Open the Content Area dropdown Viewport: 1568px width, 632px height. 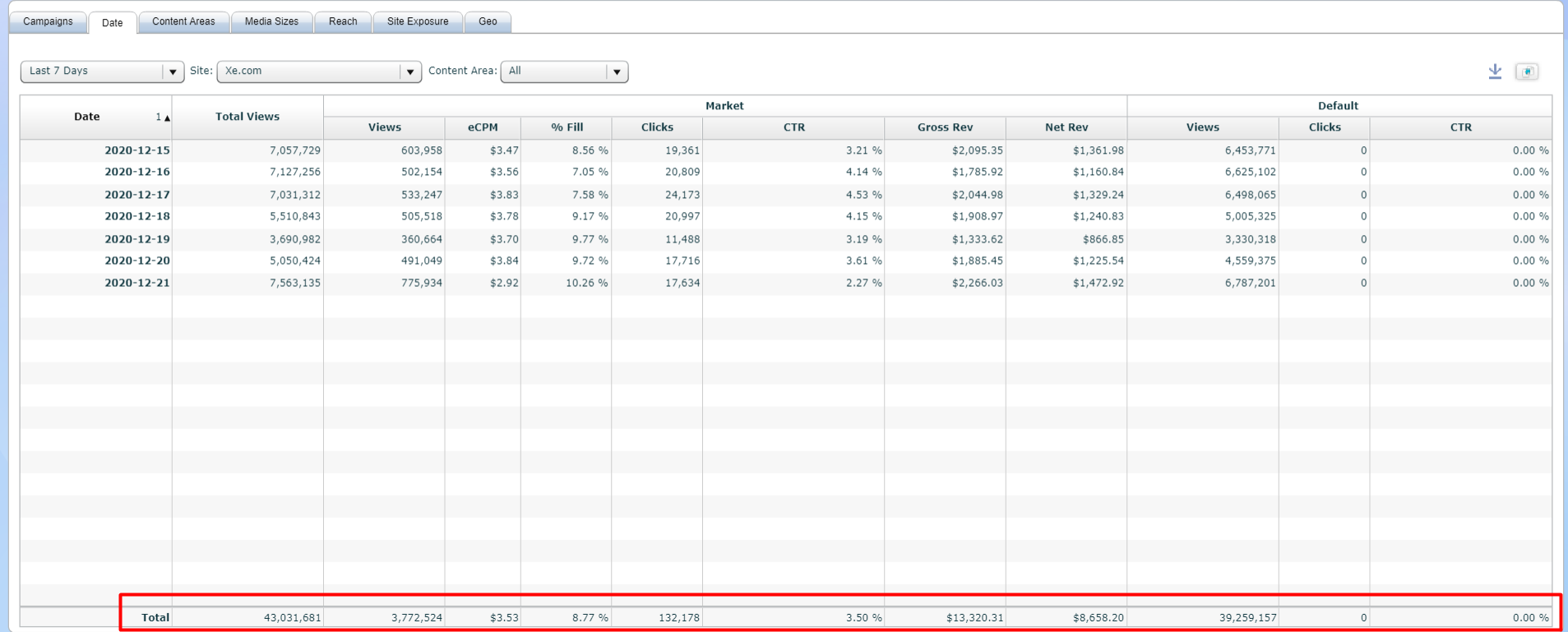pos(616,72)
